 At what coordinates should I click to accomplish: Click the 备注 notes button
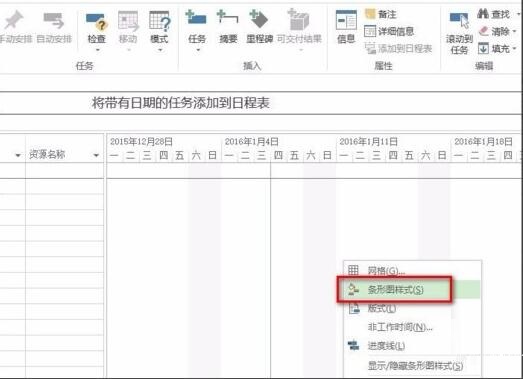pos(381,14)
